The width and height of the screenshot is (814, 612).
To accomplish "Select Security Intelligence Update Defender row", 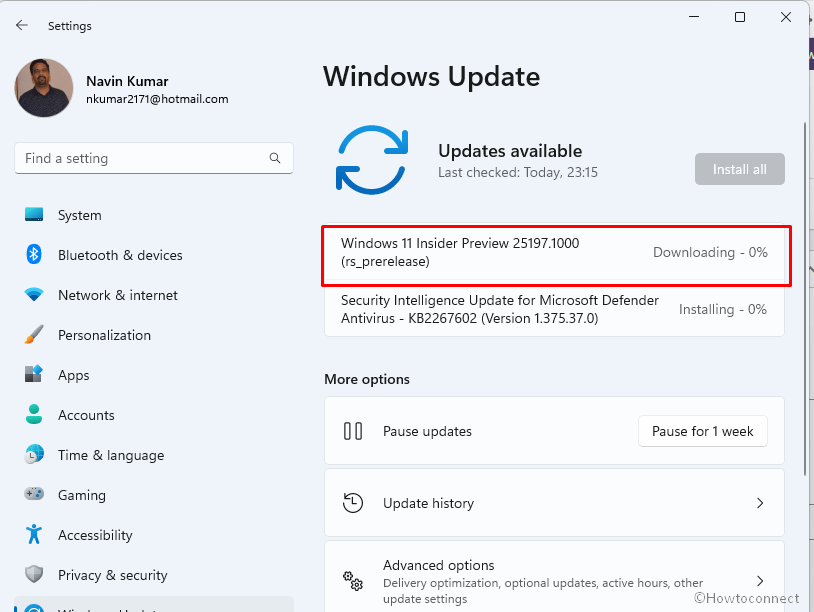I will coord(554,310).
